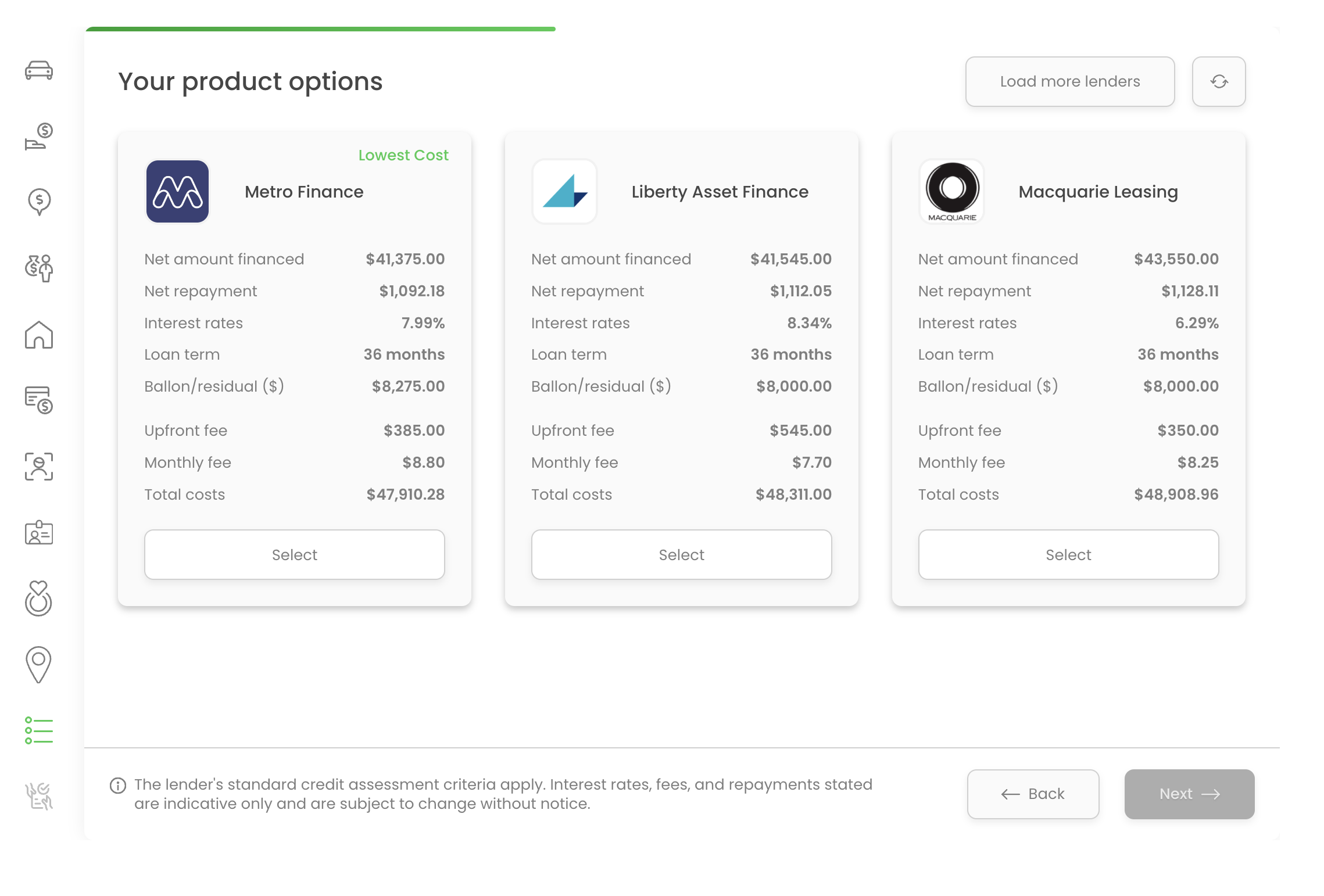Click the Macquarie logo

pyautogui.click(x=952, y=192)
